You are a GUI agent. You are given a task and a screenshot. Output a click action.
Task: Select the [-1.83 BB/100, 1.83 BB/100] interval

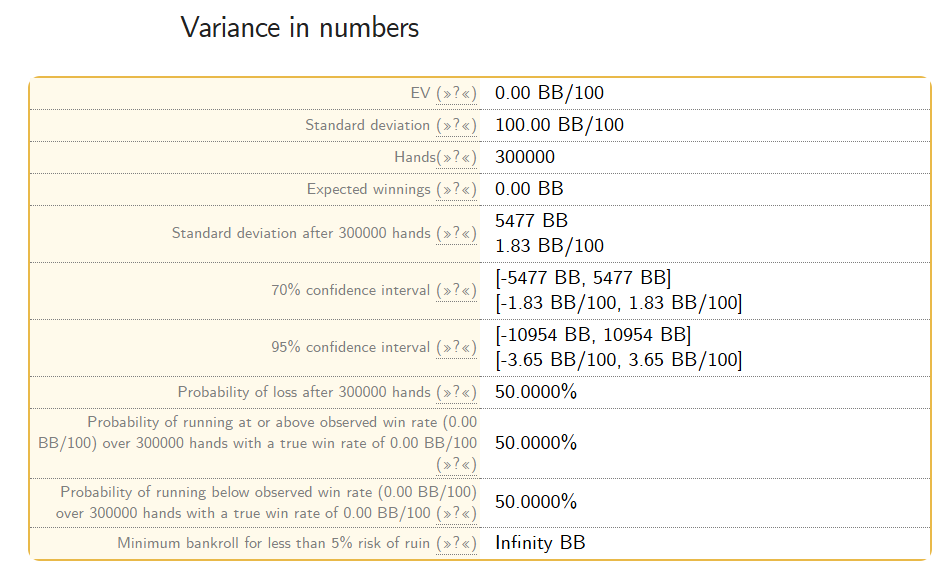619,303
